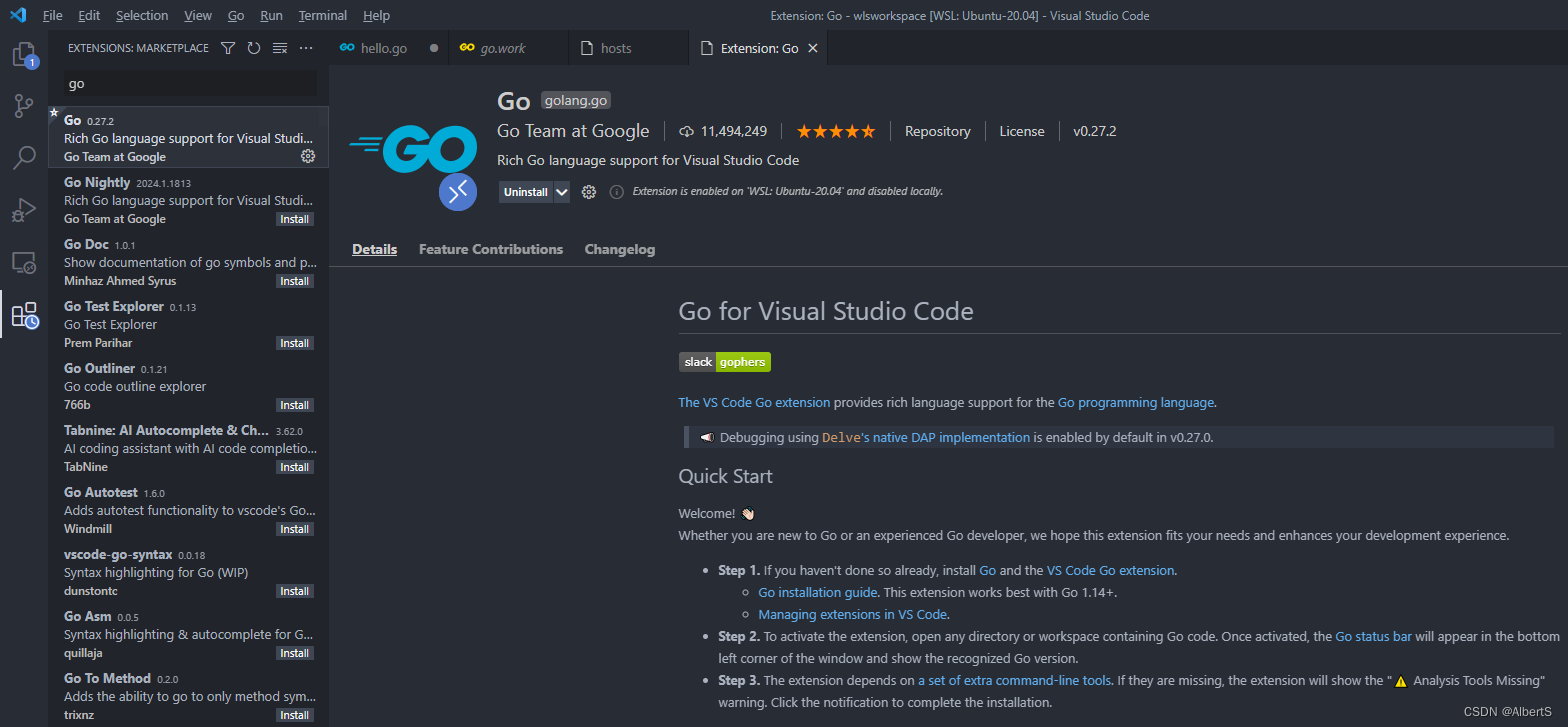Clear extensions search results icon

tap(280, 48)
